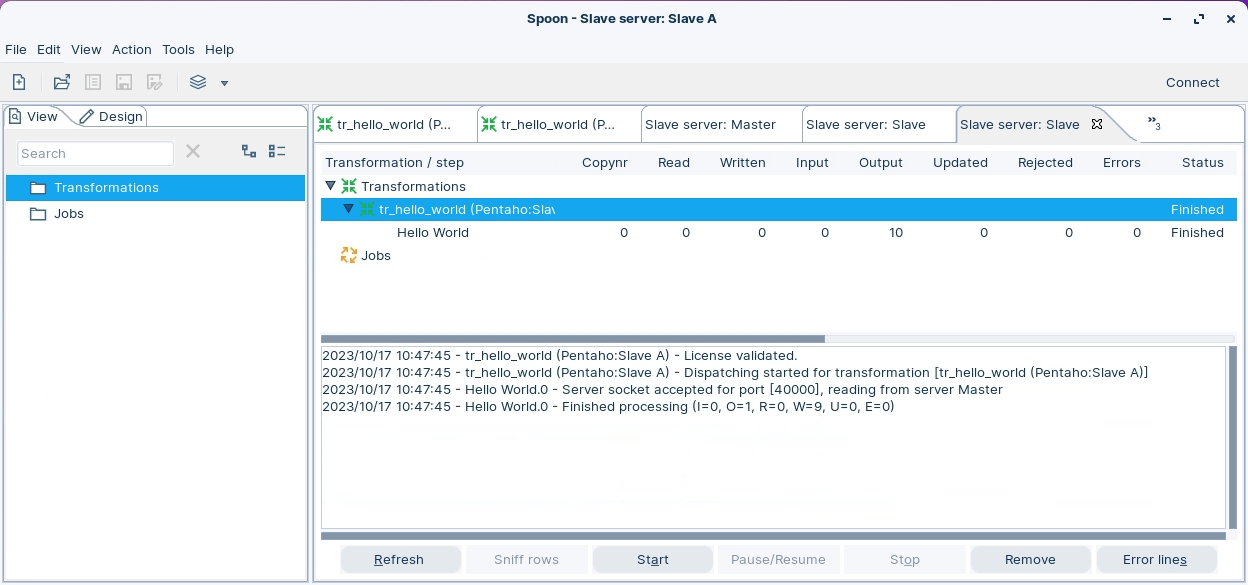Click the Error lines button
The height and width of the screenshot is (585, 1248).
(1155, 559)
